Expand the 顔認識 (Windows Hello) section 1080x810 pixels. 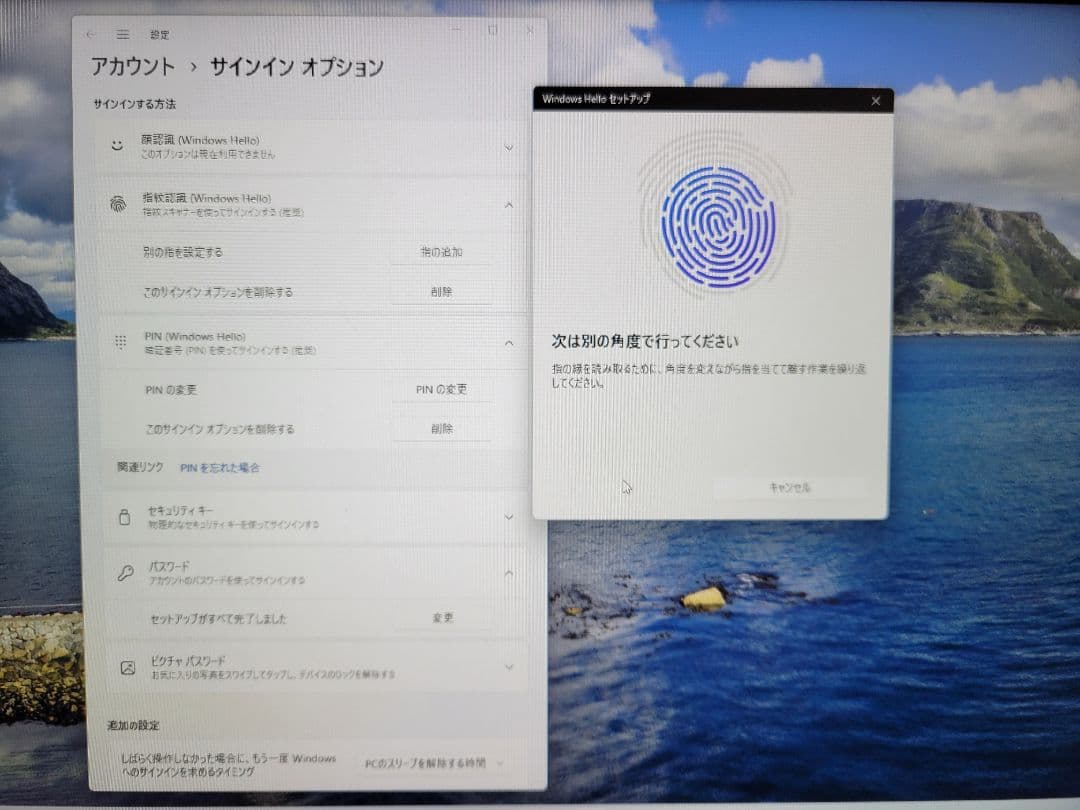[509, 146]
